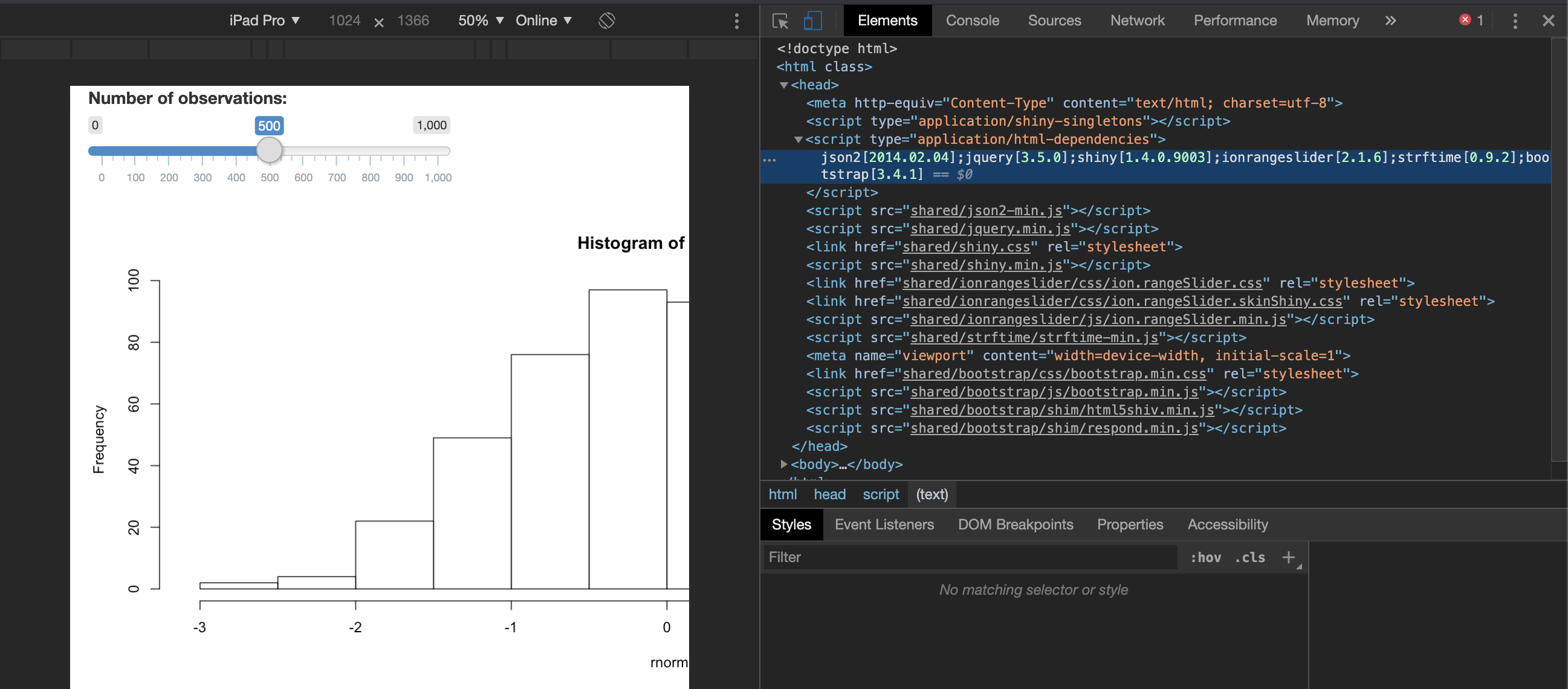The height and width of the screenshot is (689, 1568).
Task: Select the Properties sub-tab
Action: (1130, 524)
